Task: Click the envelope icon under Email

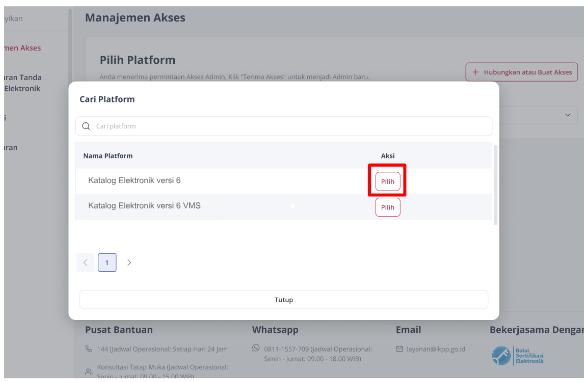Action: coord(399,349)
